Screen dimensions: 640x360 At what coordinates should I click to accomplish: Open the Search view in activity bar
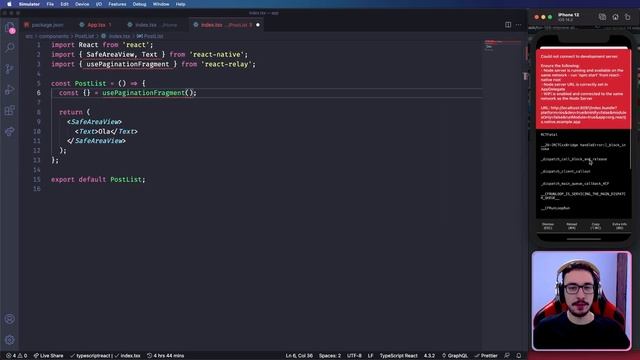pyautogui.click(x=10, y=48)
